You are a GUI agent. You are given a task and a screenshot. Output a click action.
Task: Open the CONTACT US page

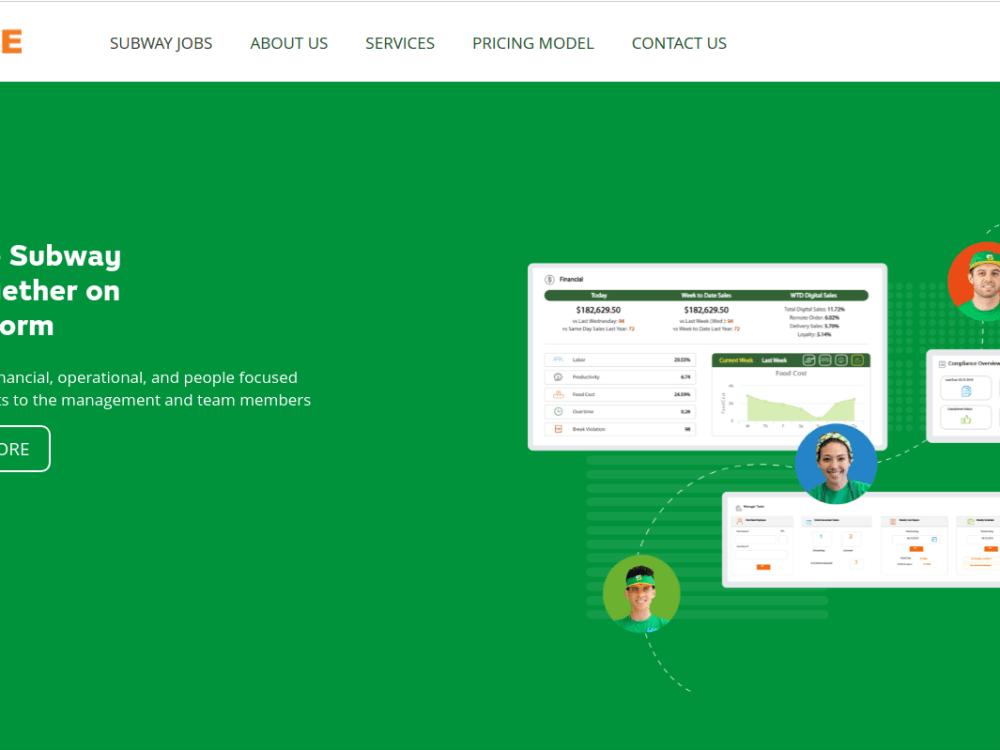tap(679, 43)
